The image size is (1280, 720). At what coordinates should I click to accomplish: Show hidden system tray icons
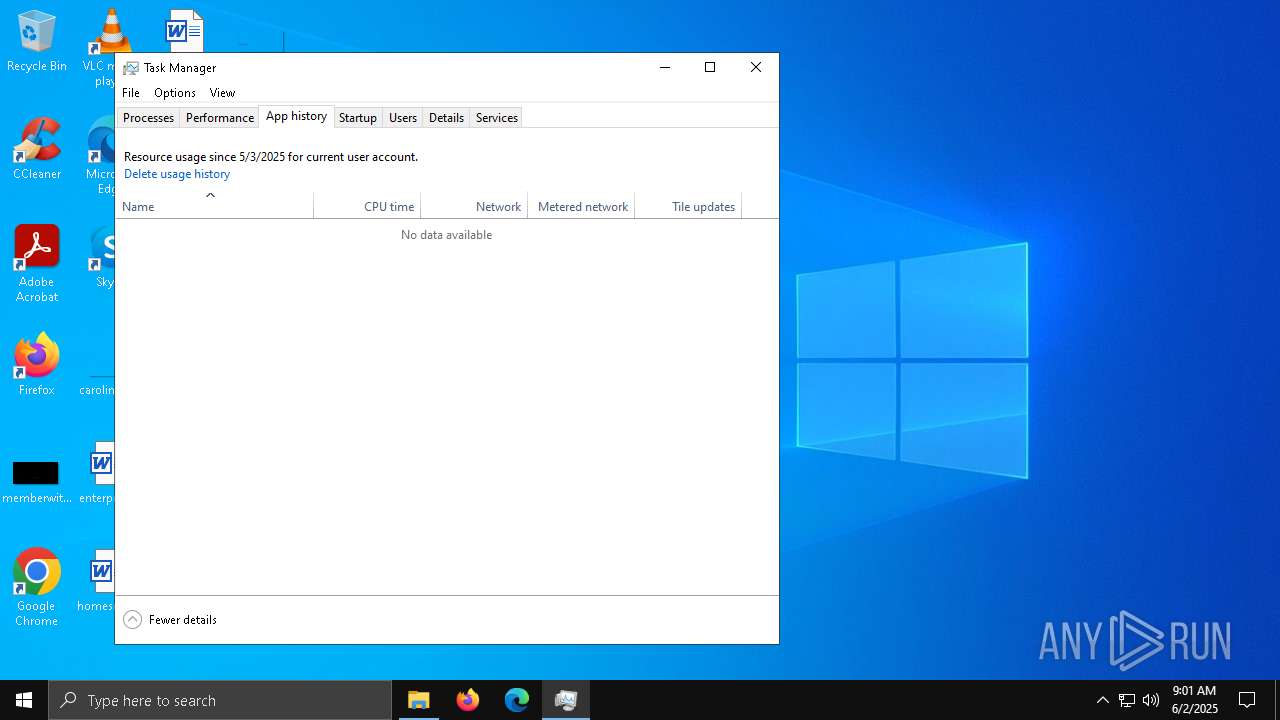1102,700
